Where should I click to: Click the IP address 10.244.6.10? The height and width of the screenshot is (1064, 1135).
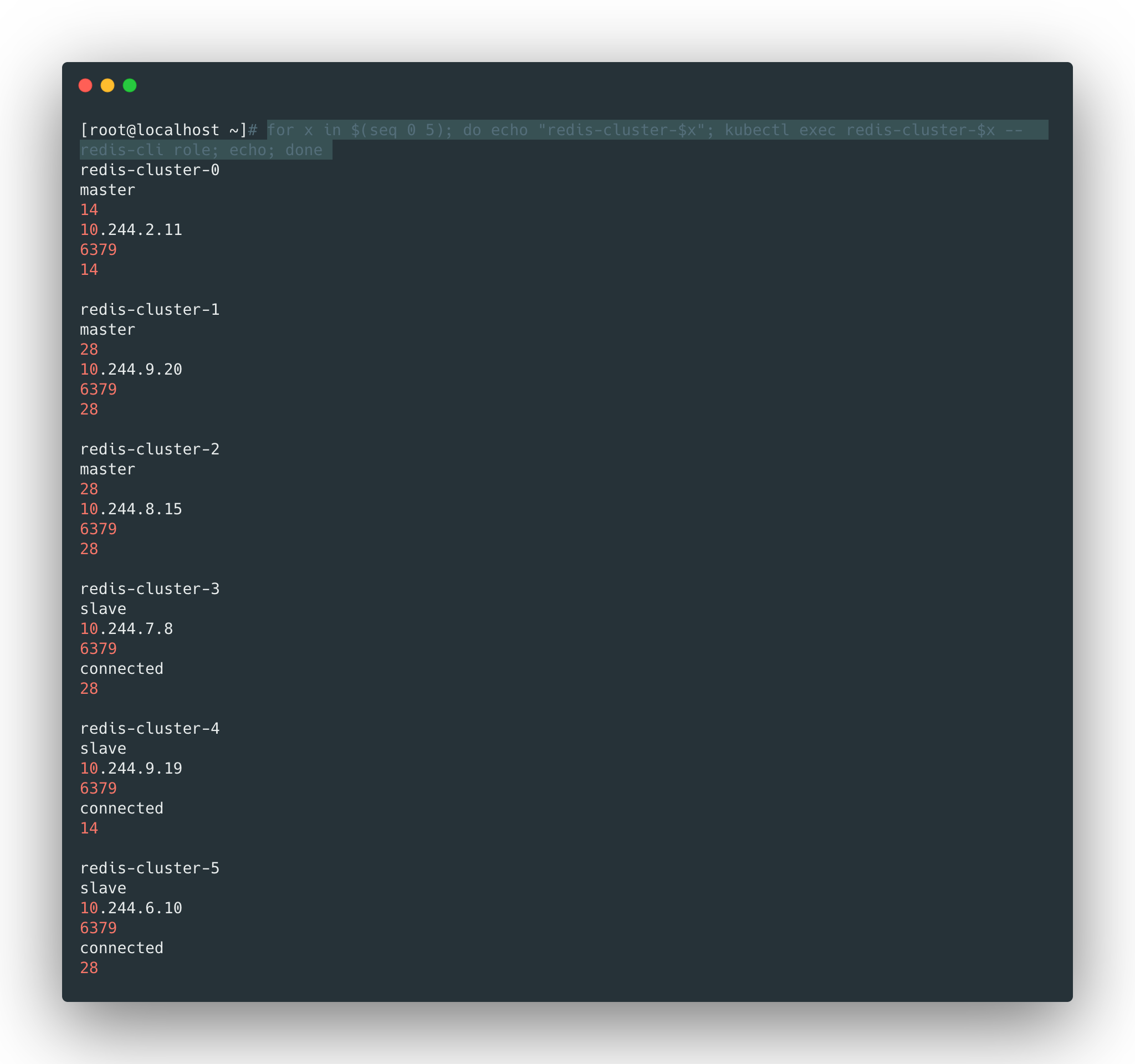pyautogui.click(x=131, y=909)
